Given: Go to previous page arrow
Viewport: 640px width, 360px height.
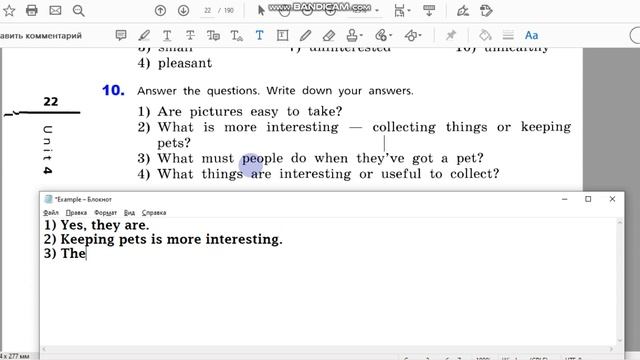Looking at the screenshot, I should [x=160, y=11].
